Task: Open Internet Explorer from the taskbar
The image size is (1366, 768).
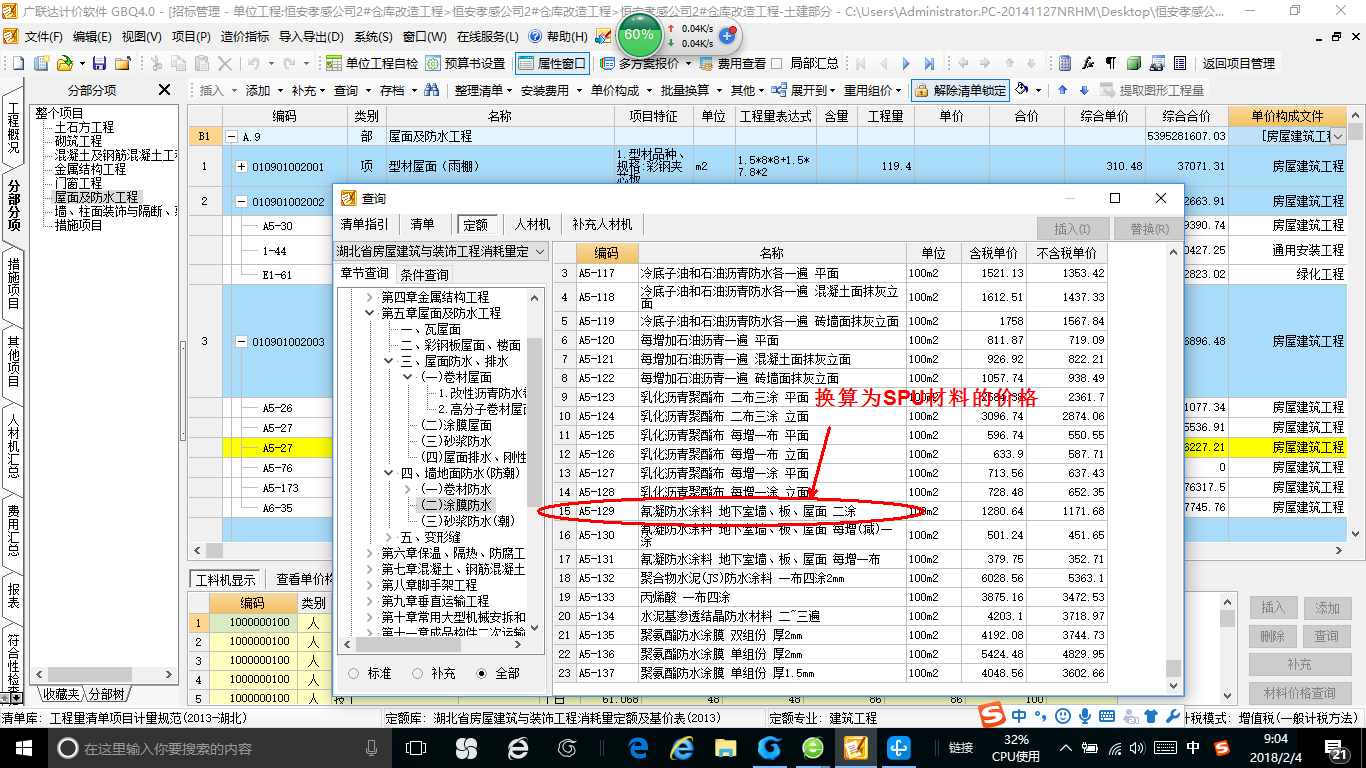Action: point(683,748)
